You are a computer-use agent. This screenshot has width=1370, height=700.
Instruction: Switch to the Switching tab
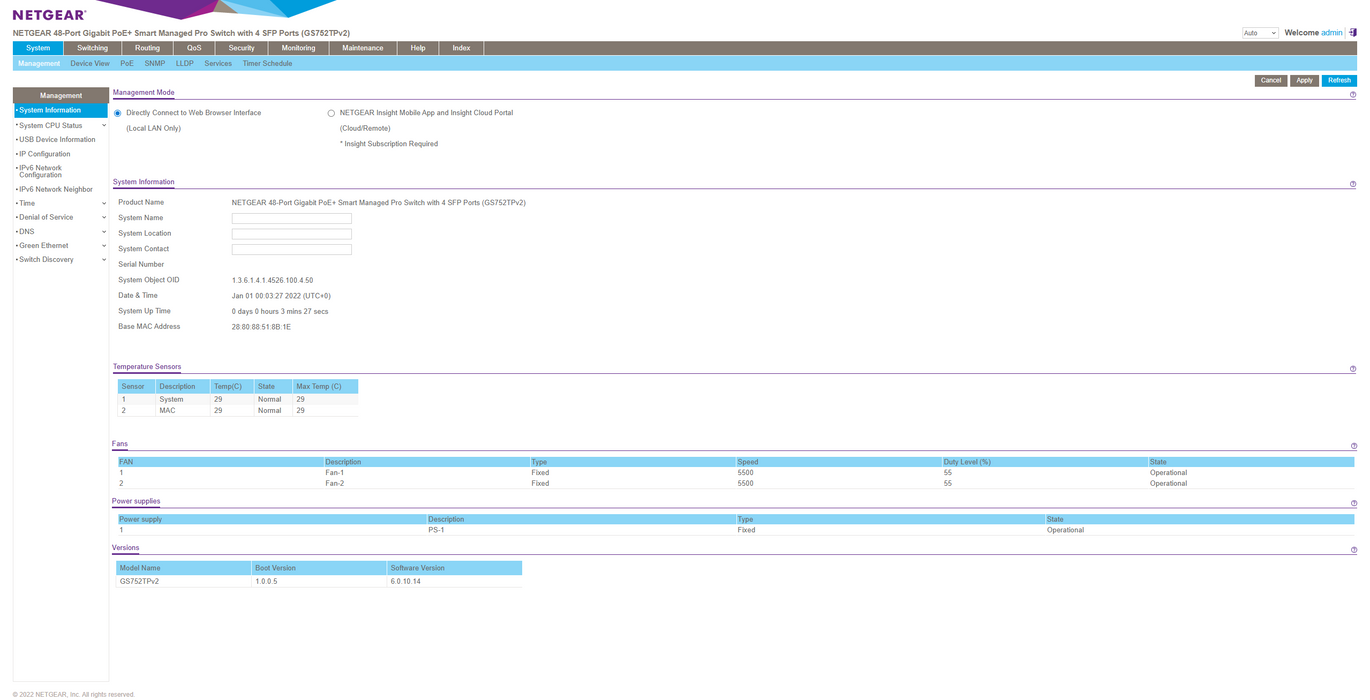pos(92,48)
